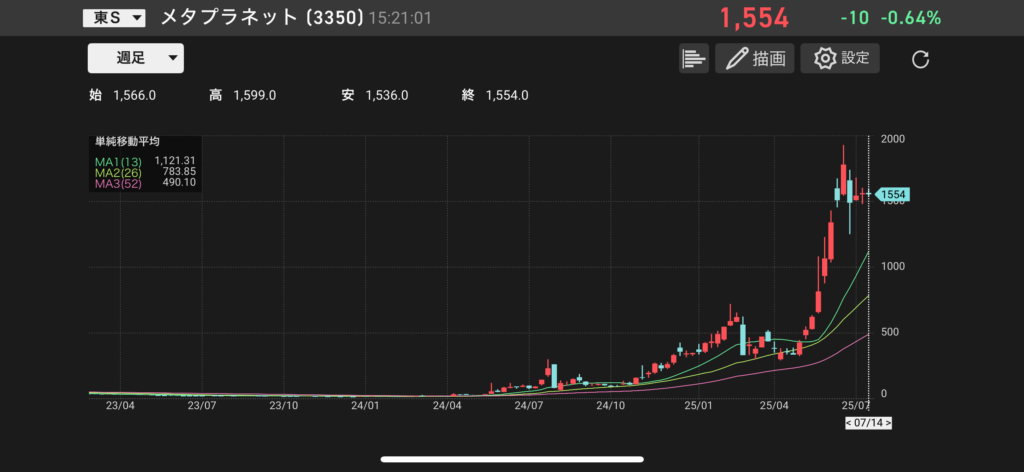Click the 25/01 date axis label
The height and width of the screenshot is (472, 1024).
click(697, 406)
